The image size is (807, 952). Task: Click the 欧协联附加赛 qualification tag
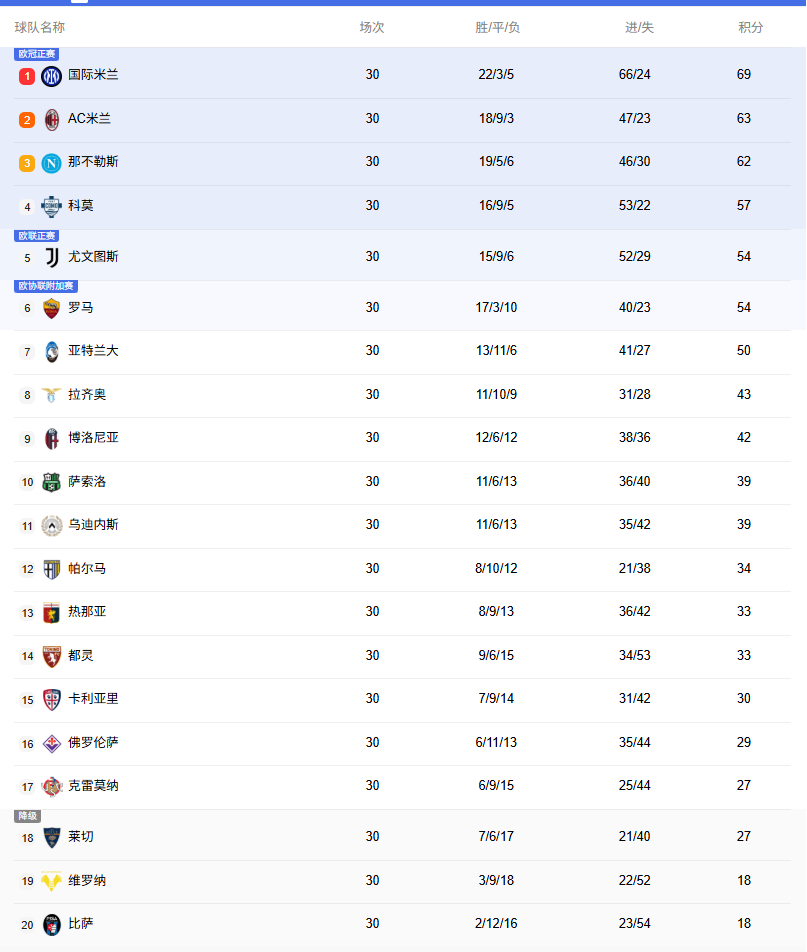coord(46,287)
